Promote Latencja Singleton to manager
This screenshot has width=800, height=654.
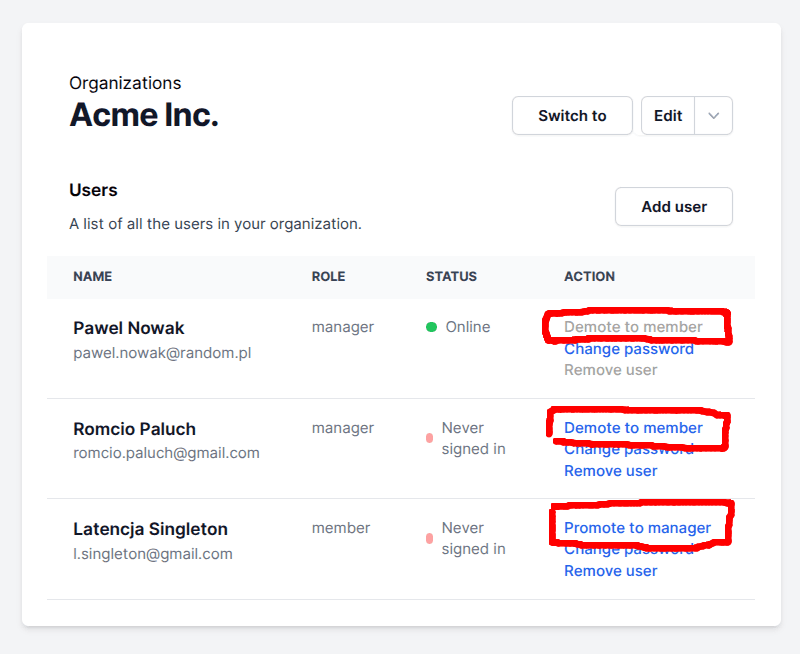[x=637, y=528]
